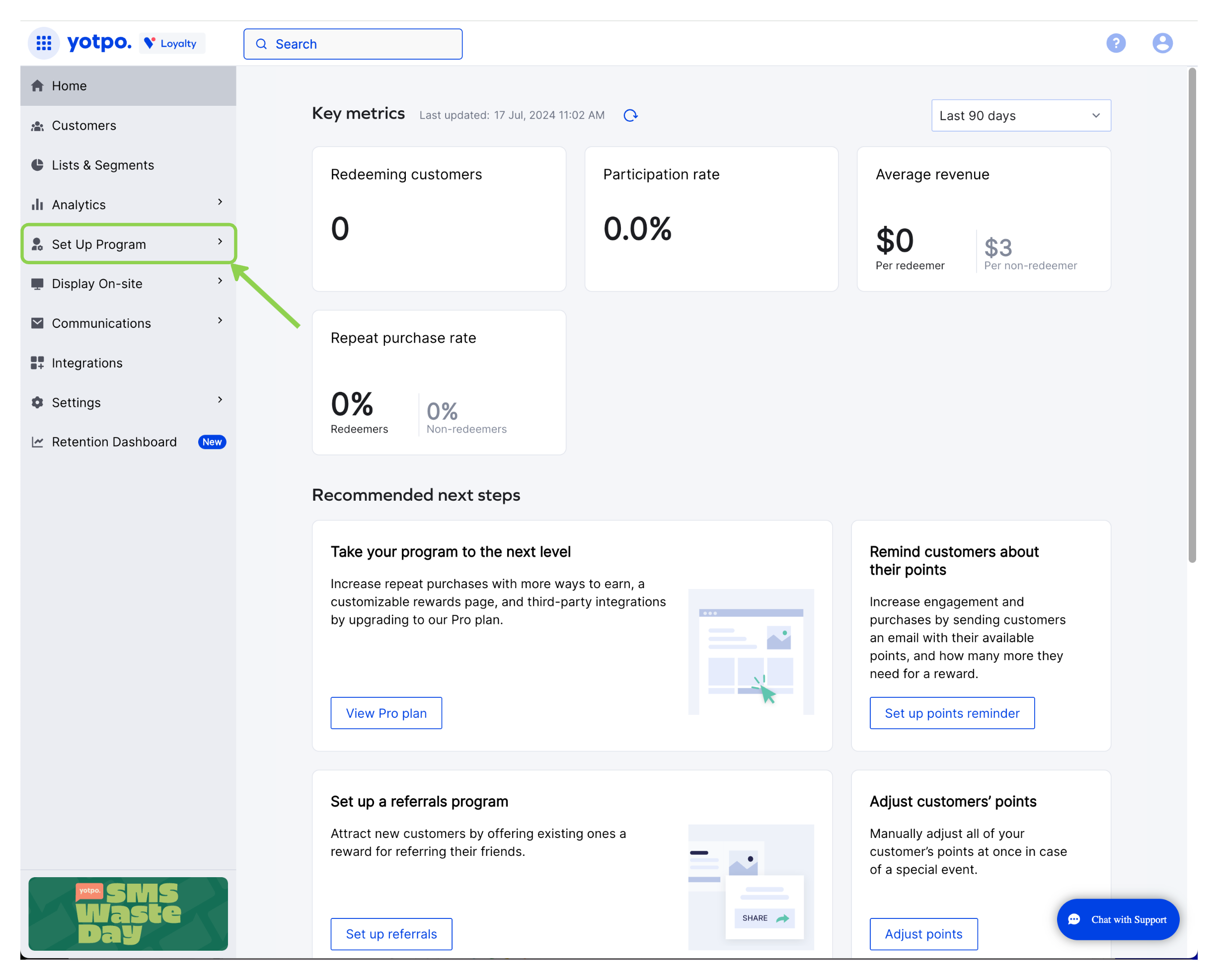Click the View Pro plan button
The image size is (1218, 980).
pyautogui.click(x=386, y=713)
